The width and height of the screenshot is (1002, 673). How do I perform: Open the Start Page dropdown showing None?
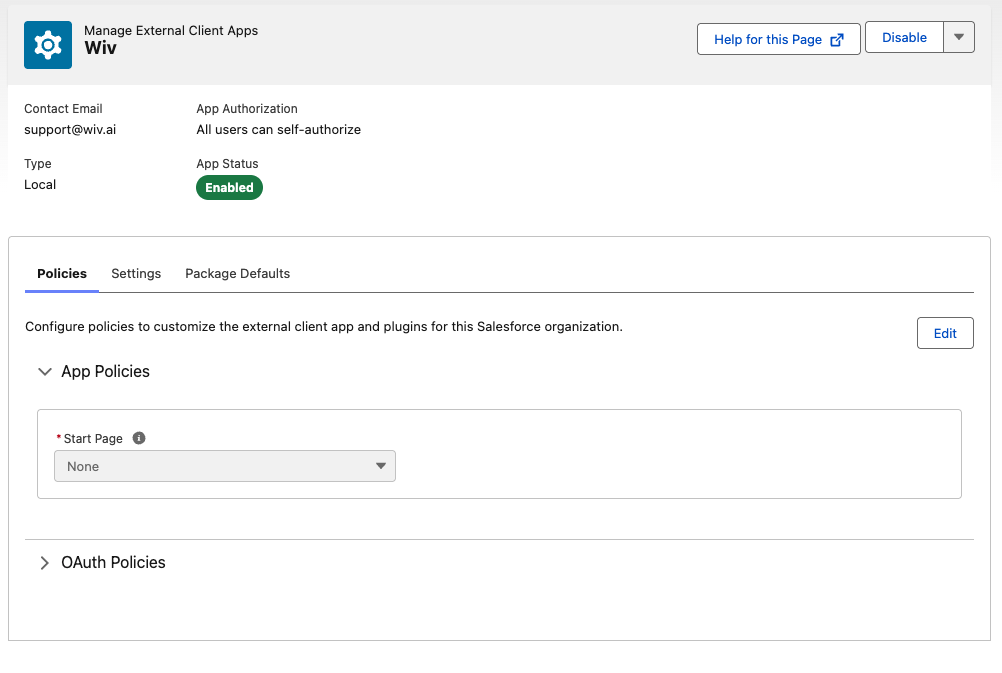click(x=225, y=466)
